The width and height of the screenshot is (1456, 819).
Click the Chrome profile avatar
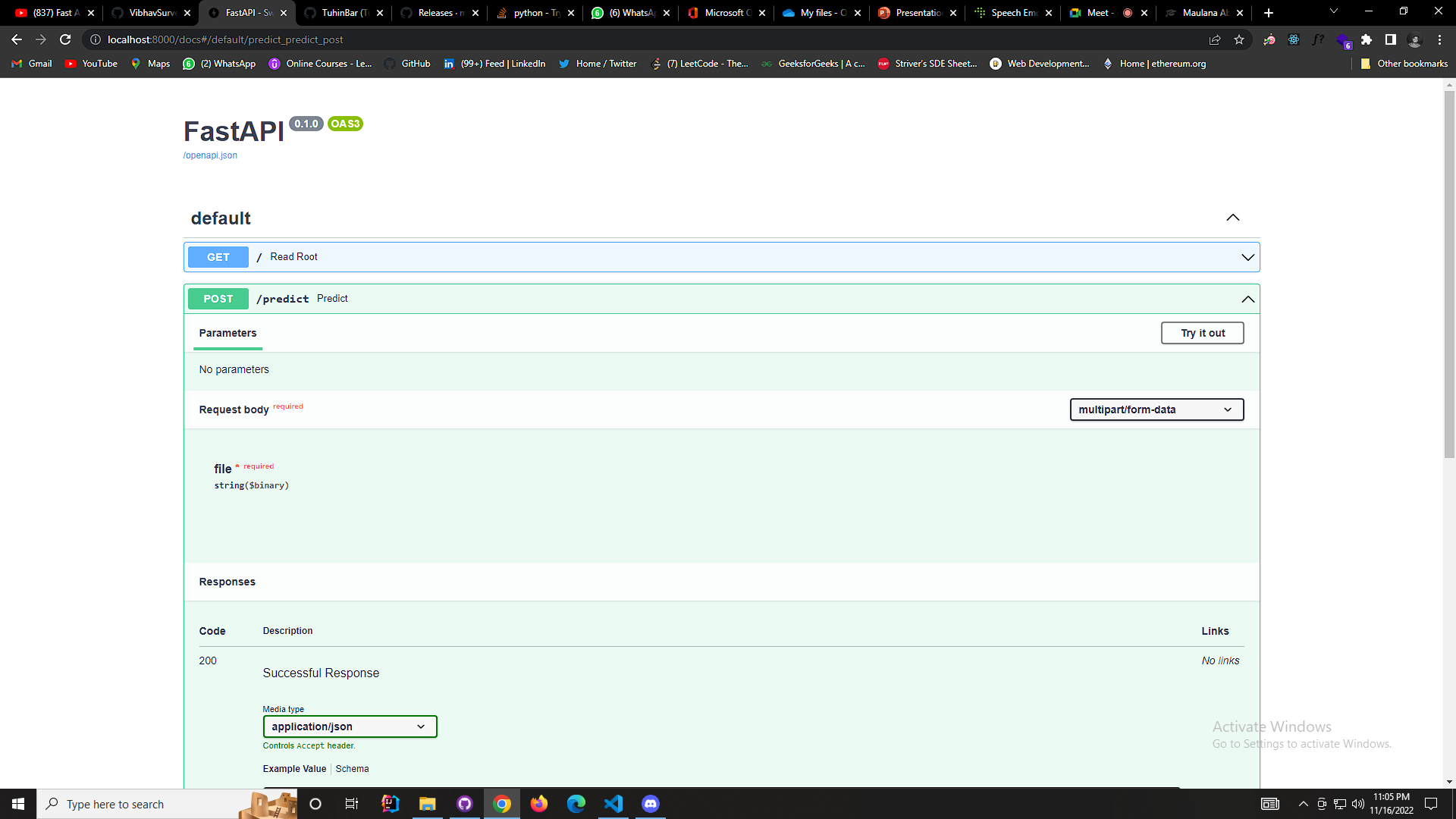[1415, 39]
